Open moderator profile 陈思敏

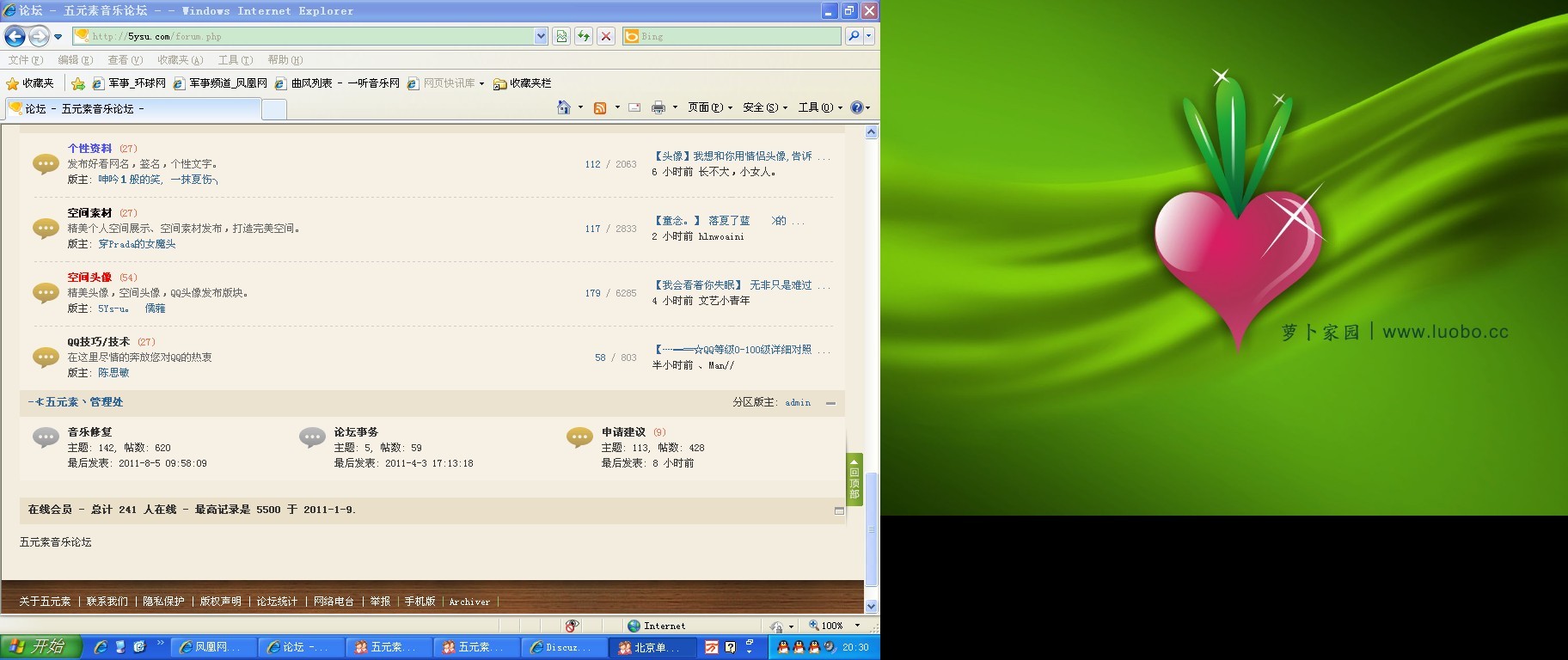tap(113, 373)
